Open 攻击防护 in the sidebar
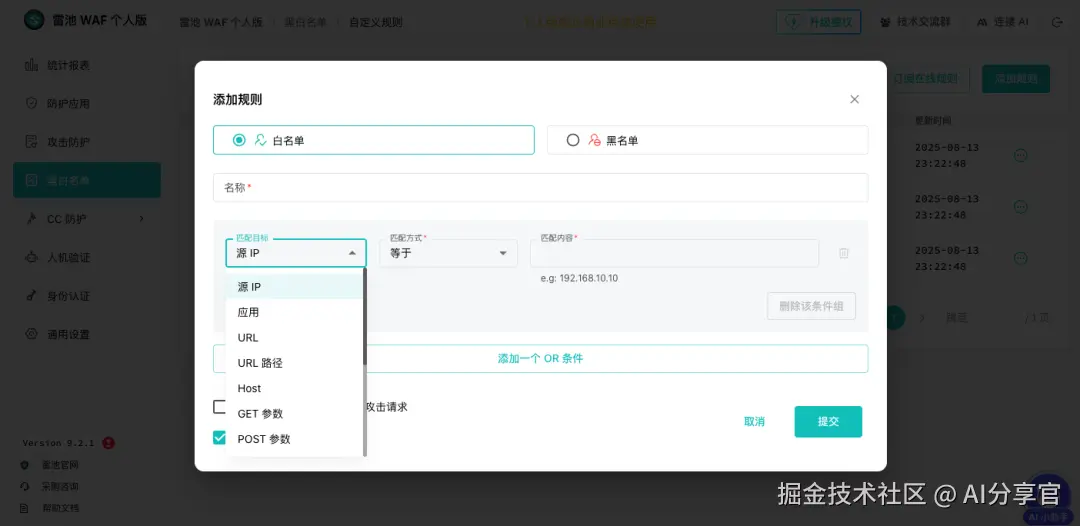1080x526 pixels. pos(87,143)
